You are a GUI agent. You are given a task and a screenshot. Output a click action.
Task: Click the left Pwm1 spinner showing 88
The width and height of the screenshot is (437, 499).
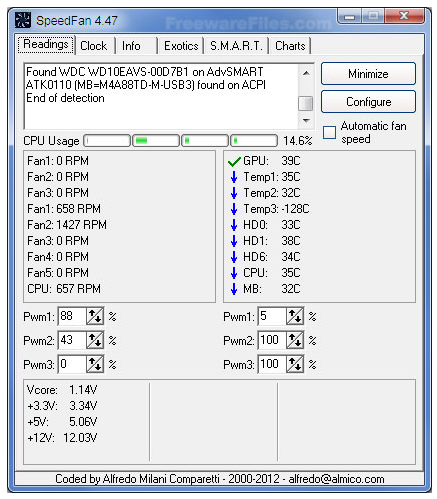[95, 316]
